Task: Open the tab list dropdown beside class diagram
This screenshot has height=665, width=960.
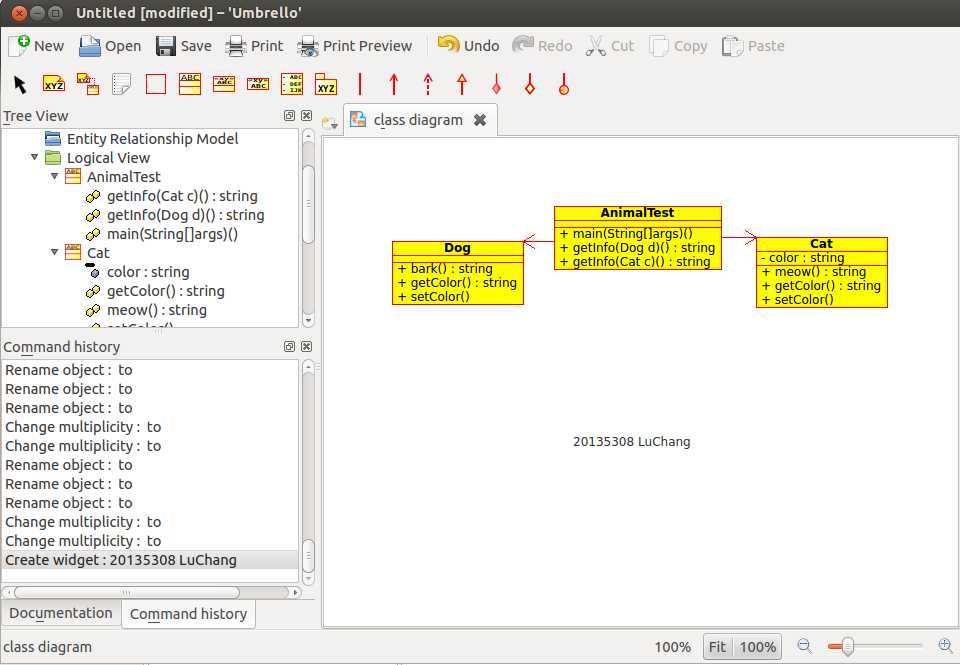Action: (330, 123)
